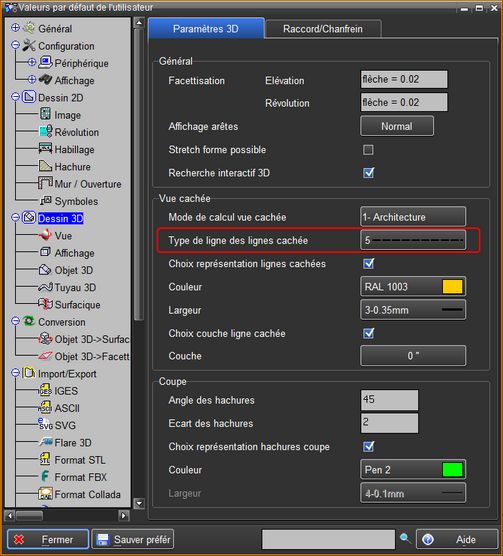Image resolution: width=503 pixels, height=556 pixels.
Task: Click the Hachure icon in tree
Action: [45, 166]
